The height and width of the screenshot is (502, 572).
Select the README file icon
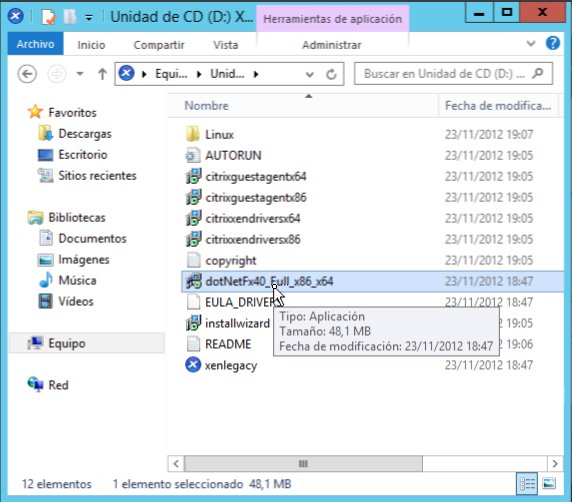click(x=193, y=344)
